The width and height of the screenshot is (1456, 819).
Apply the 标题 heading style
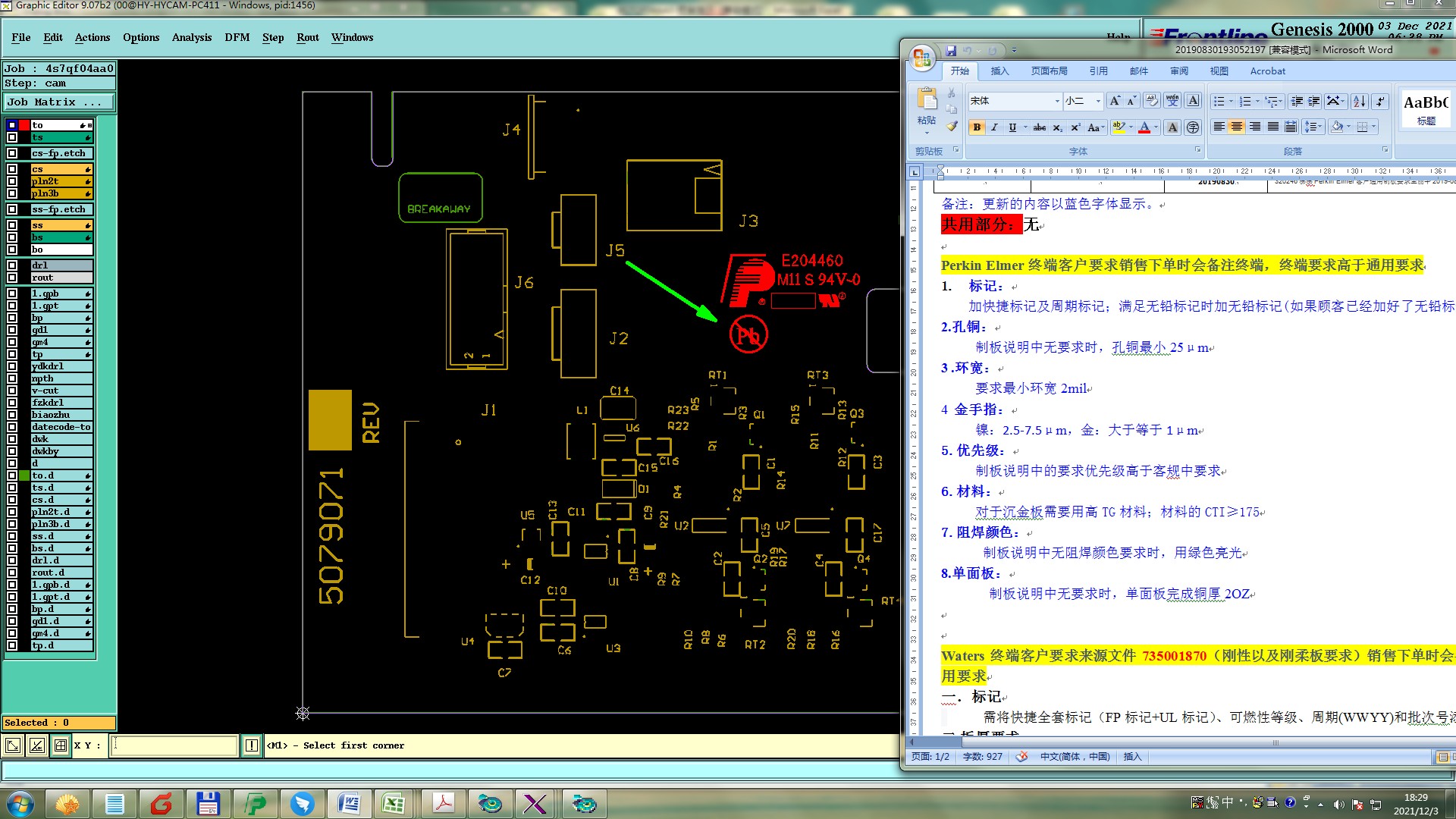[x=1426, y=109]
